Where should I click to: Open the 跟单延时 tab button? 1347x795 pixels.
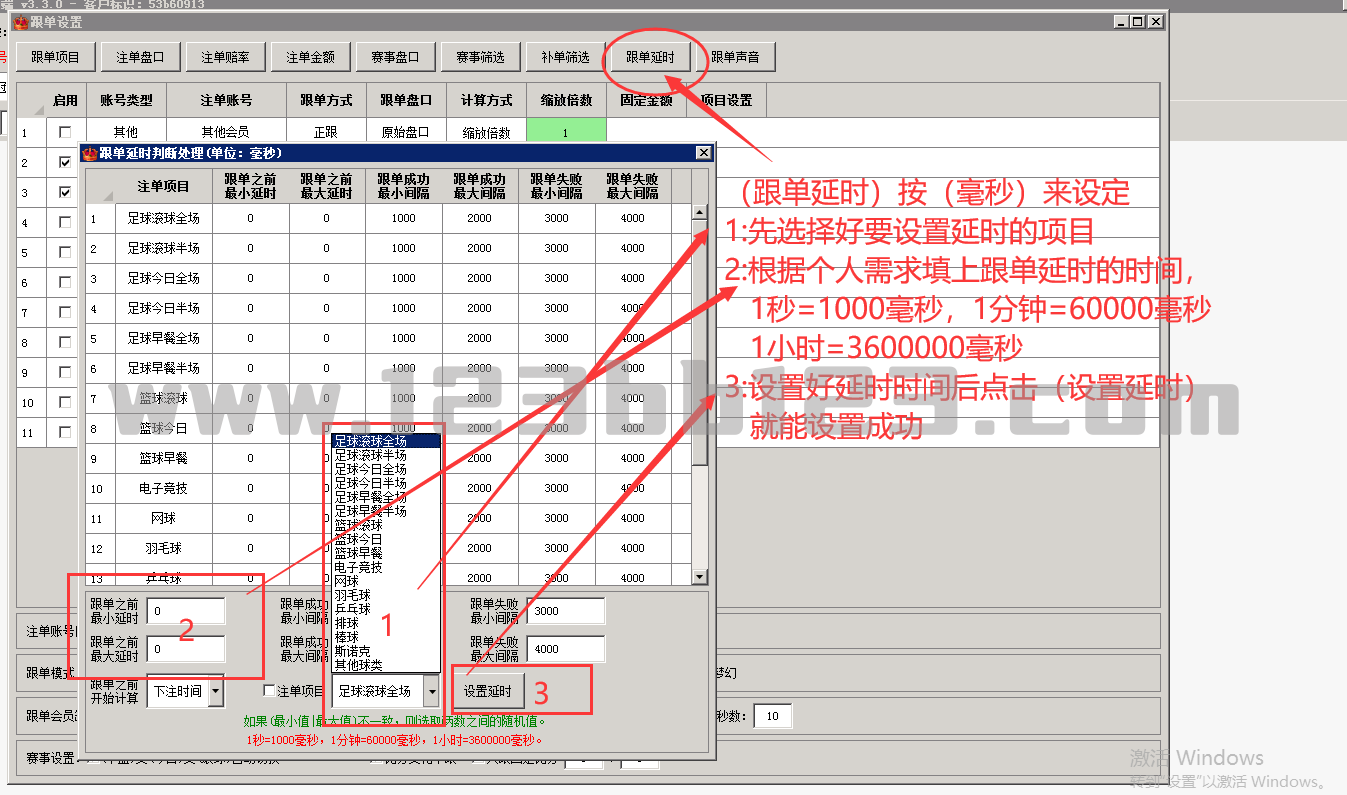650,58
